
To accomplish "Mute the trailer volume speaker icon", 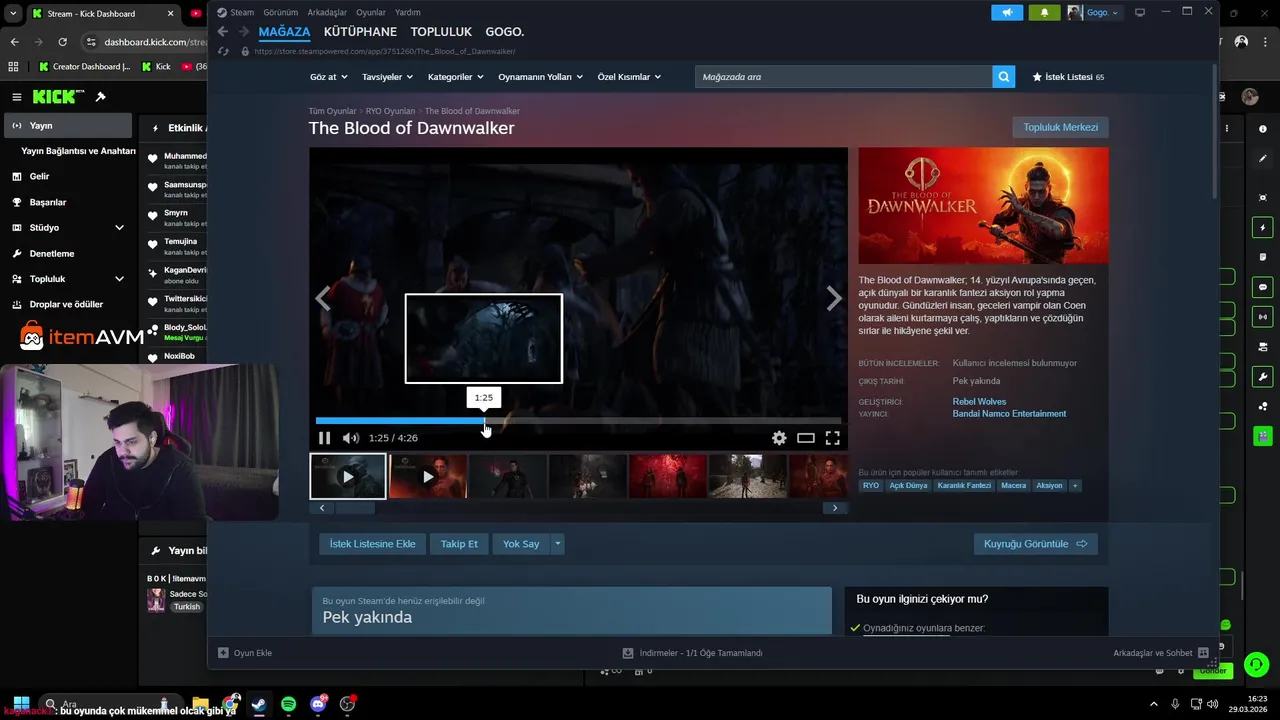I will [x=351, y=438].
